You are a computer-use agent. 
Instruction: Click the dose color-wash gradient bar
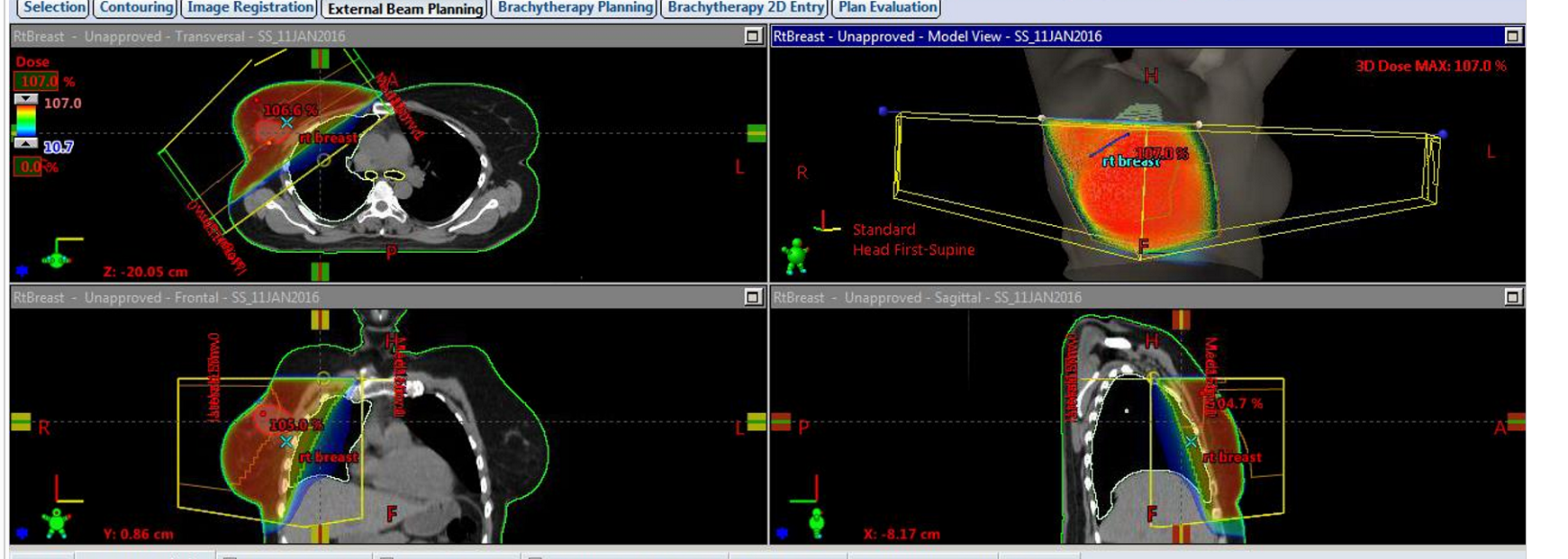tap(26, 121)
